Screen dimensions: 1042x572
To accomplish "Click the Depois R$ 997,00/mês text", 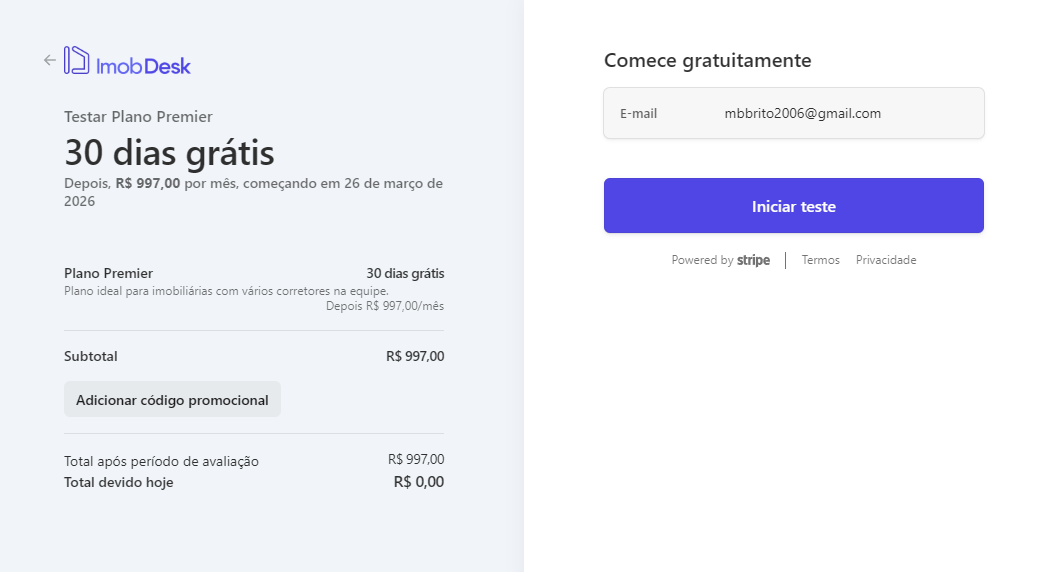I will [385, 306].
